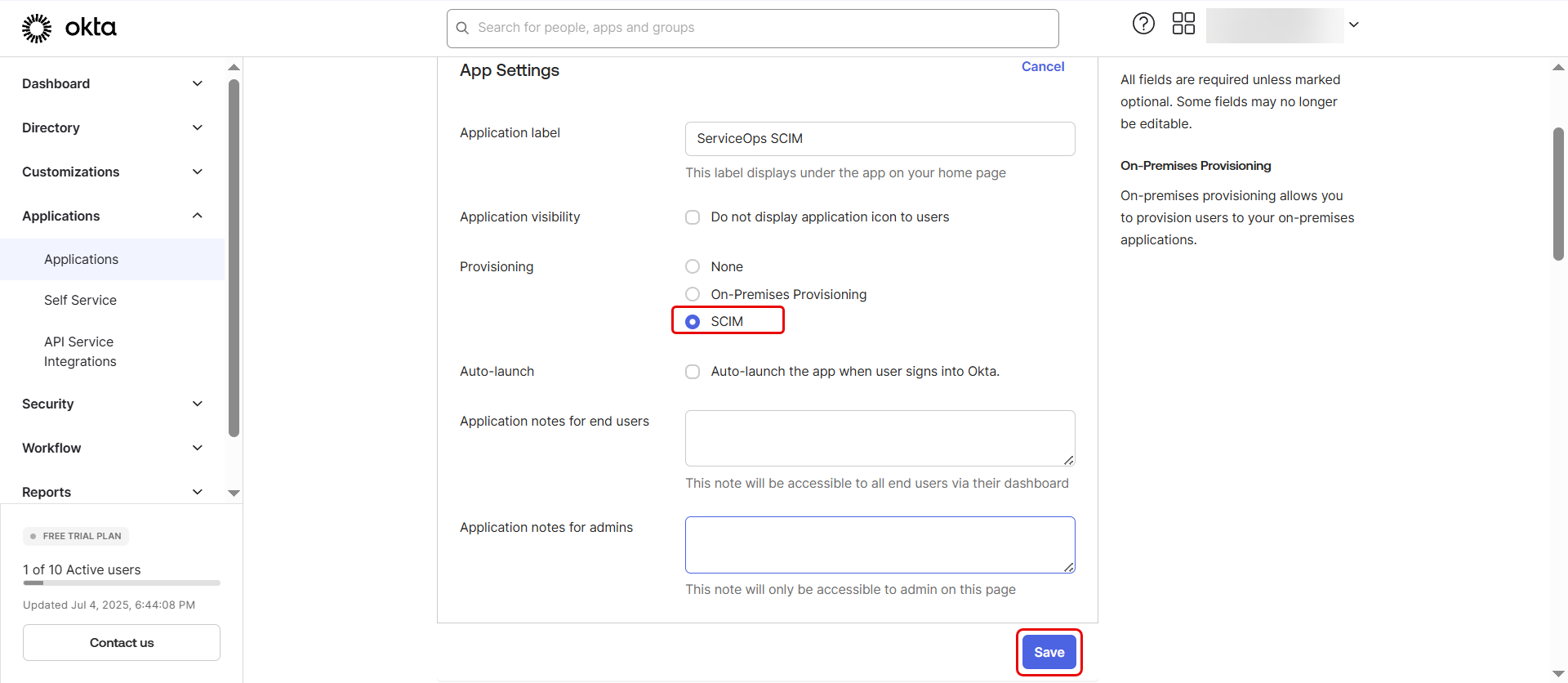
Task: Click the Application label text field
Action: (x=880, y=139)
